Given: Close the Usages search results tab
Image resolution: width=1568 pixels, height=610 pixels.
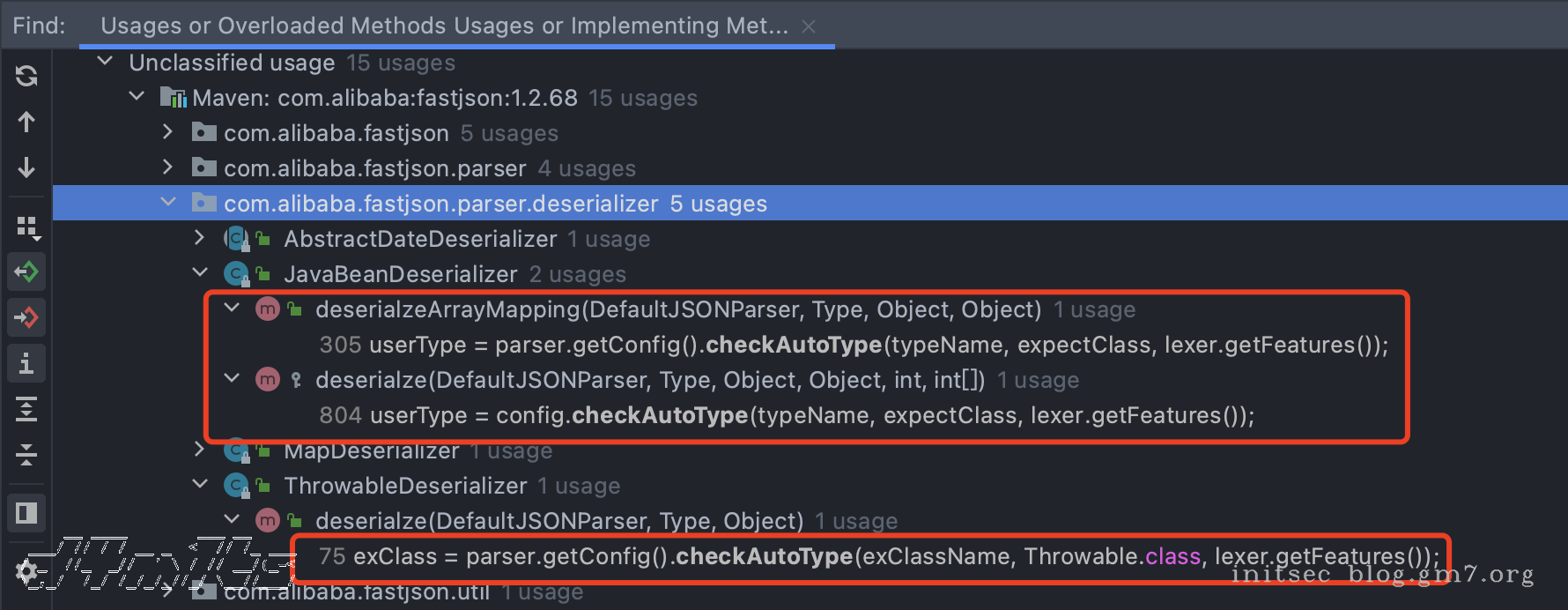Looking at the screenshot, I should click(809, 26).
